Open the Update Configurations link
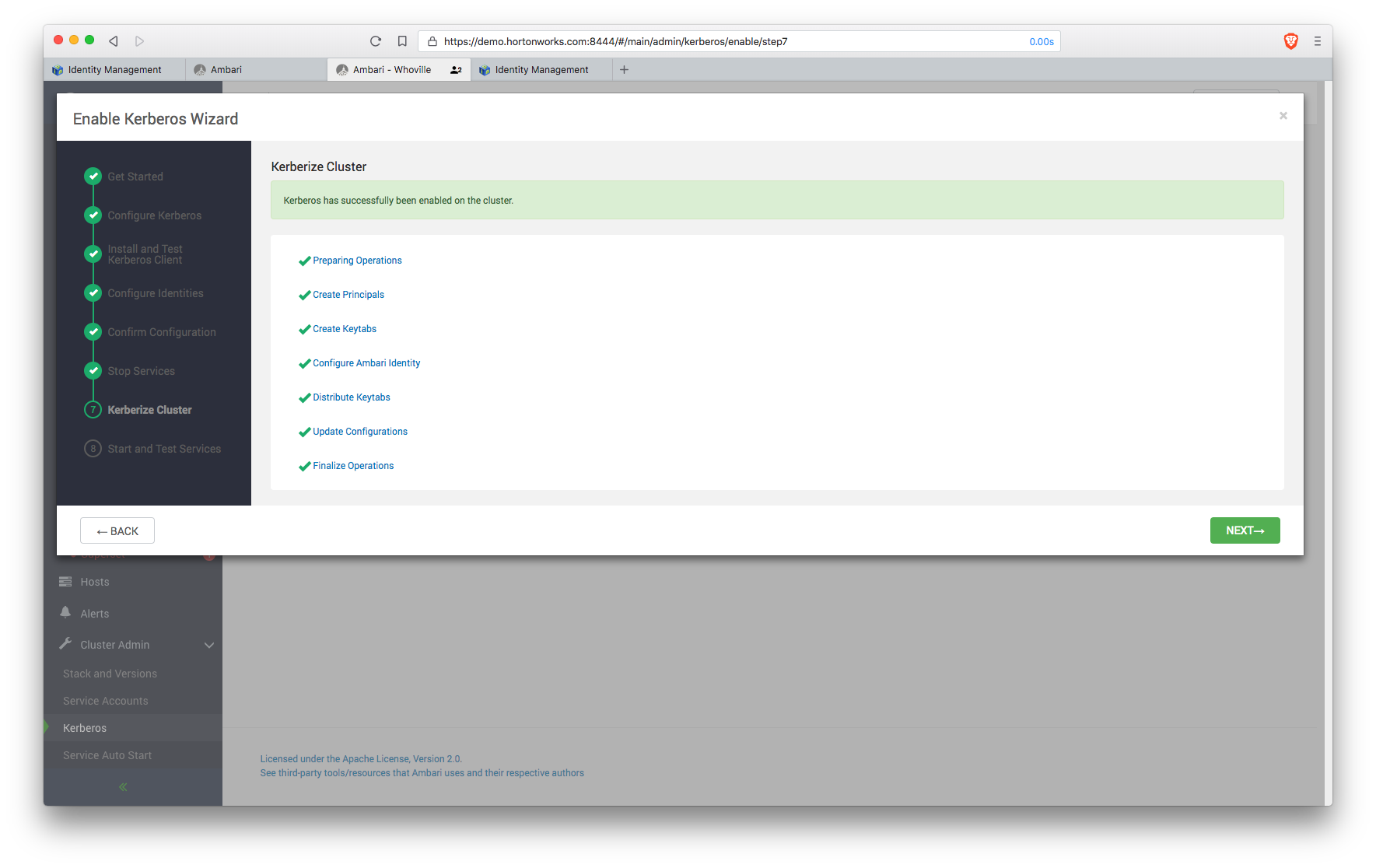This screenshot has width=1376, height=868. click(360, 432)
